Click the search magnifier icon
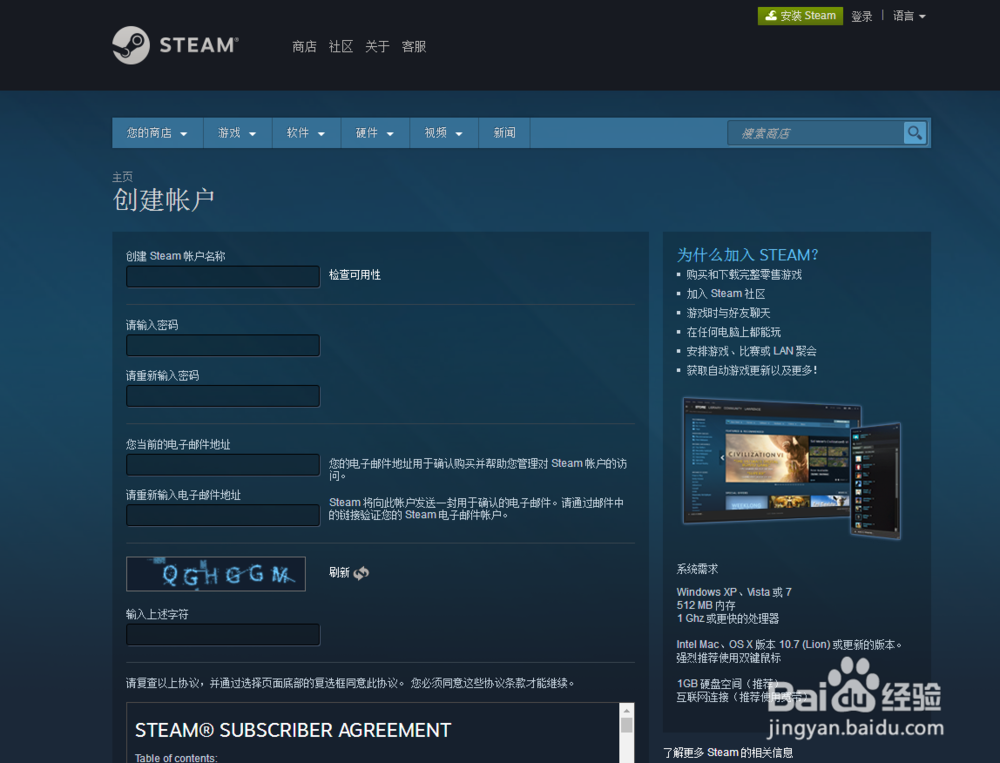1000x763 pixels. coord(915,133)
